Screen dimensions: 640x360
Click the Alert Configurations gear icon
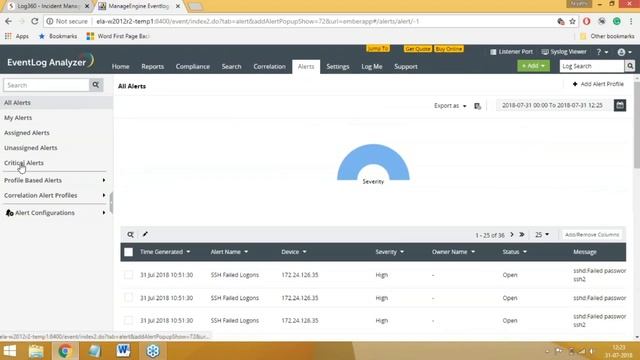point(10,213)
